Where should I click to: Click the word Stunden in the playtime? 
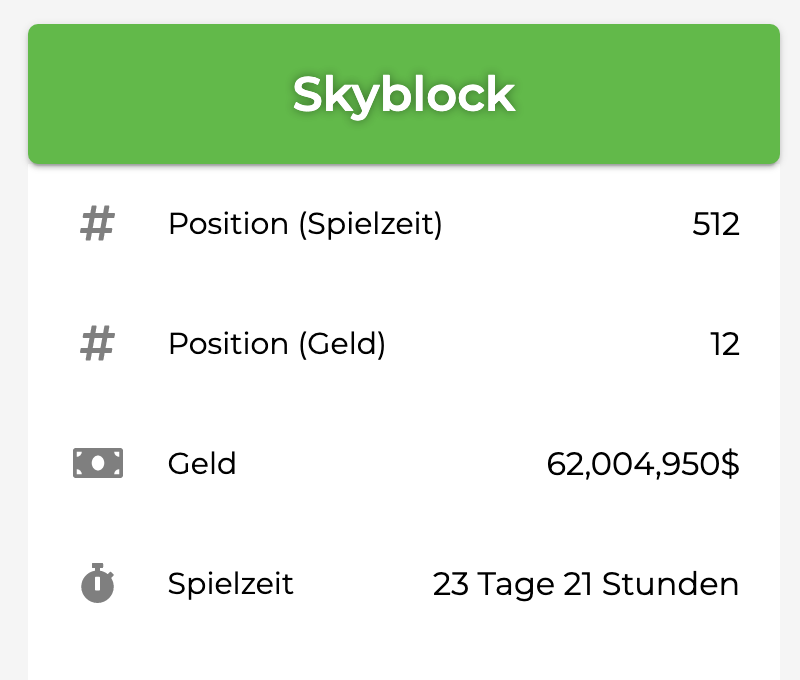pyautogui.click(x=670, y=584)
